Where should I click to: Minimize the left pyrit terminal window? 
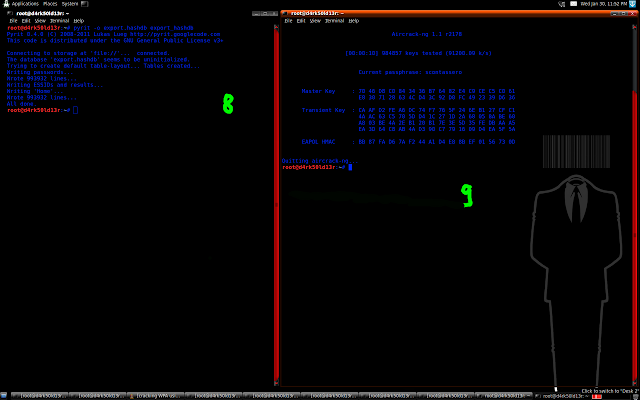[256, 13]
